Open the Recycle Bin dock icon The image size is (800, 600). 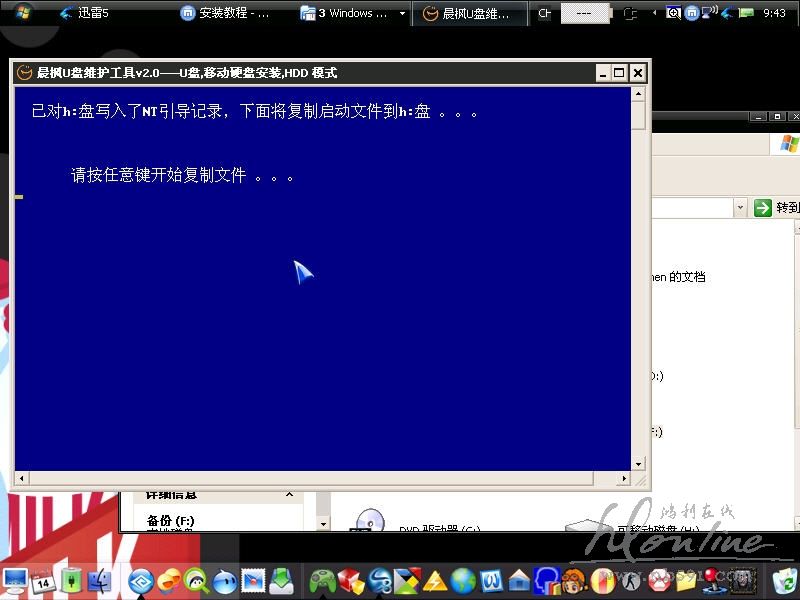pyautogui.click(x=784, y=583)
